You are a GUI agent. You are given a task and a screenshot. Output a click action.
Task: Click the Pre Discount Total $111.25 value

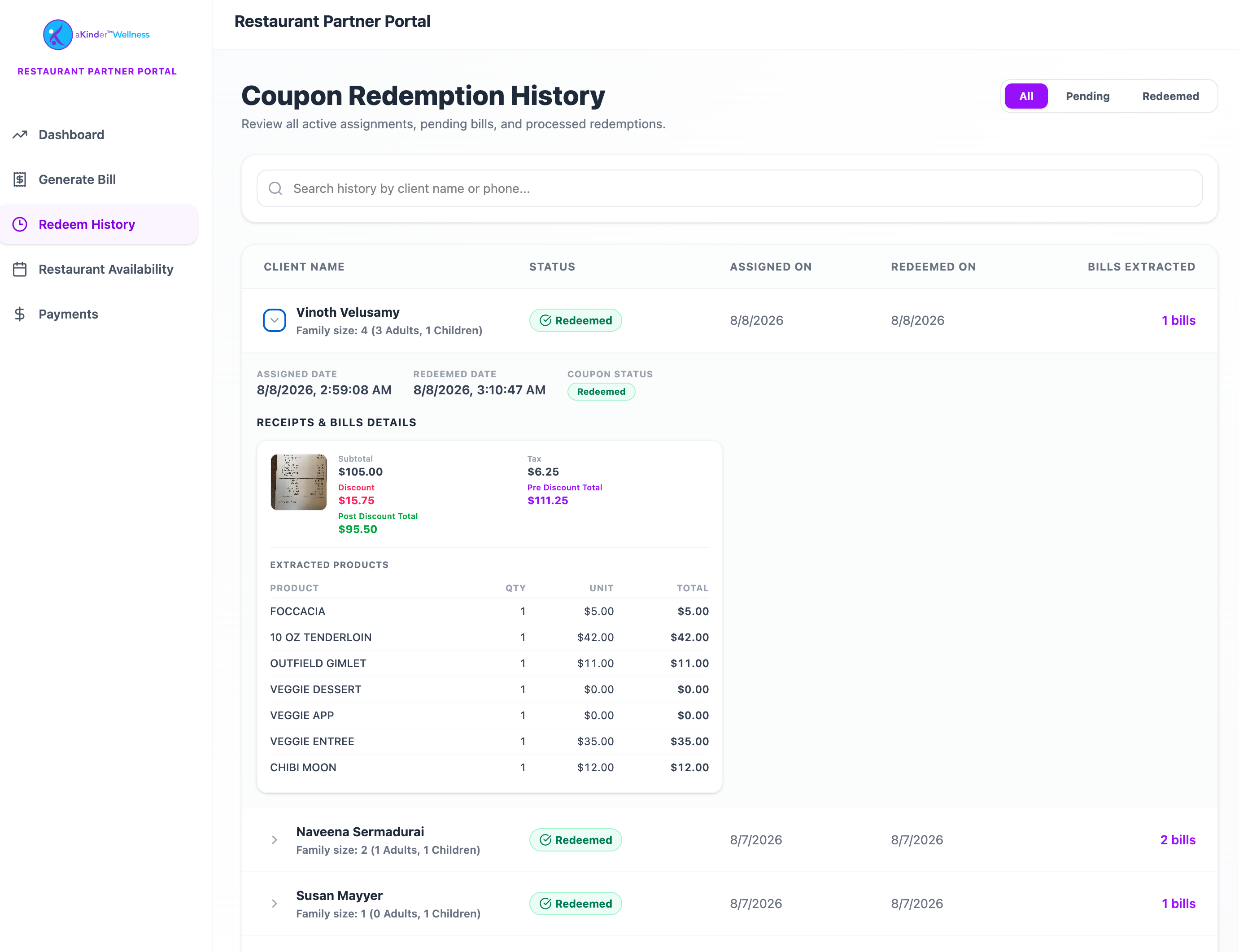coord(547,500)
